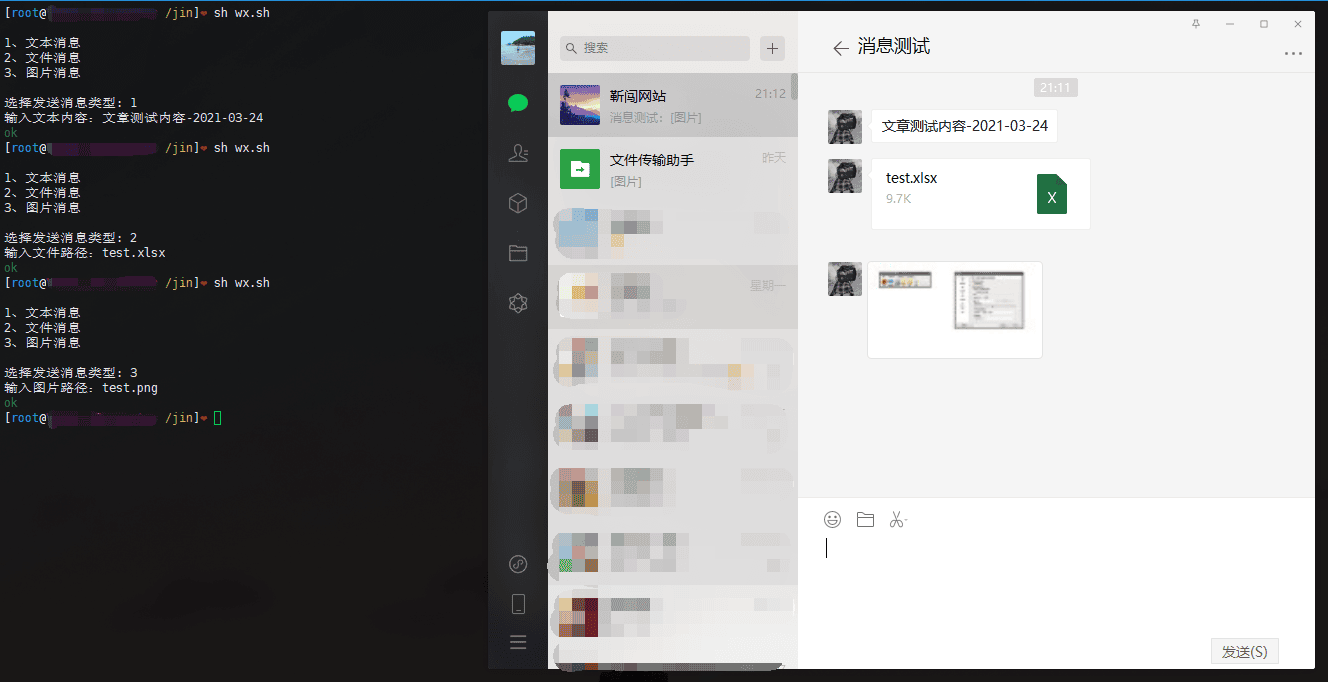Screen dimensions: 1328x682
Task: Open the cube workbench icon in sidebar
Action: 518,203
